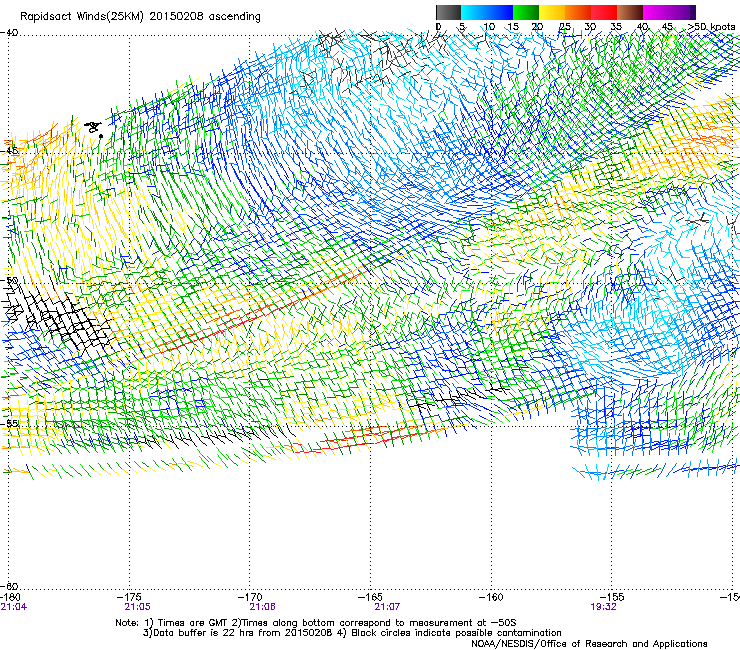
Task: Click the brown 35-40 knots legend swatch
Action: coord(630,12)
